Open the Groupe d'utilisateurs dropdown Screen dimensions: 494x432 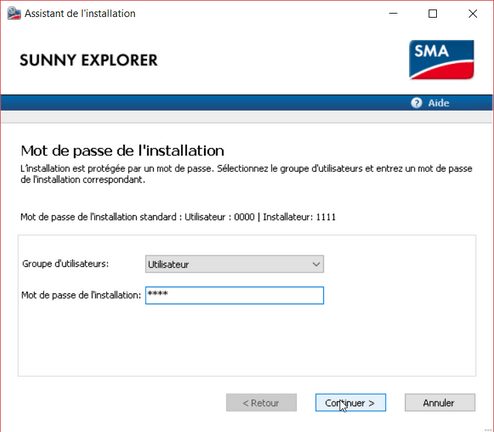pos(234,264)
